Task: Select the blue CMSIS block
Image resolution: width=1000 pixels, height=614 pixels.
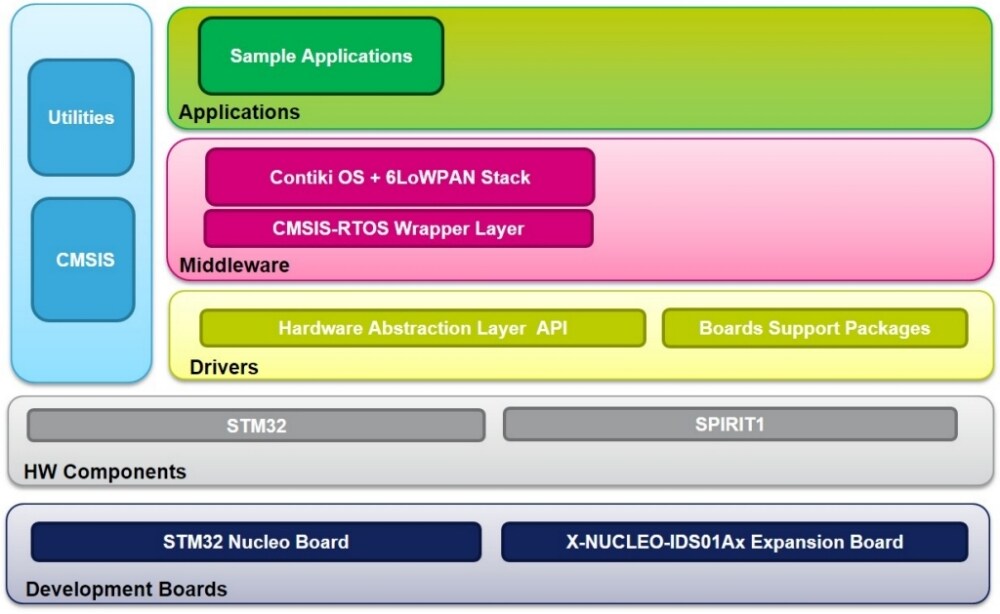Action: (x=82, y=260)
